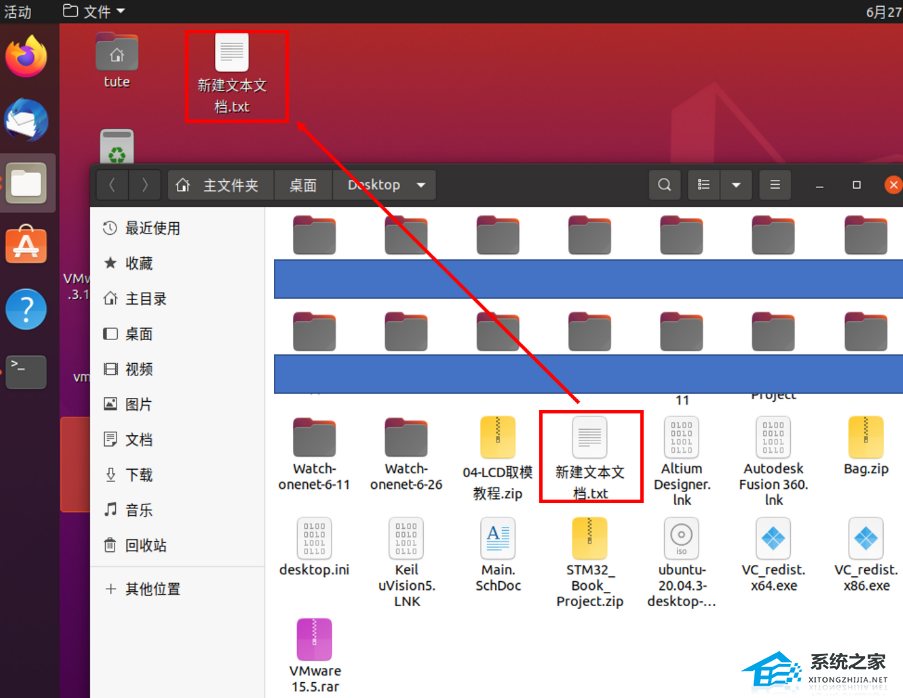This screenshot has width=903, height=698.
Task: Click 主文件夹 in the path bar
Action: point(219,185)
